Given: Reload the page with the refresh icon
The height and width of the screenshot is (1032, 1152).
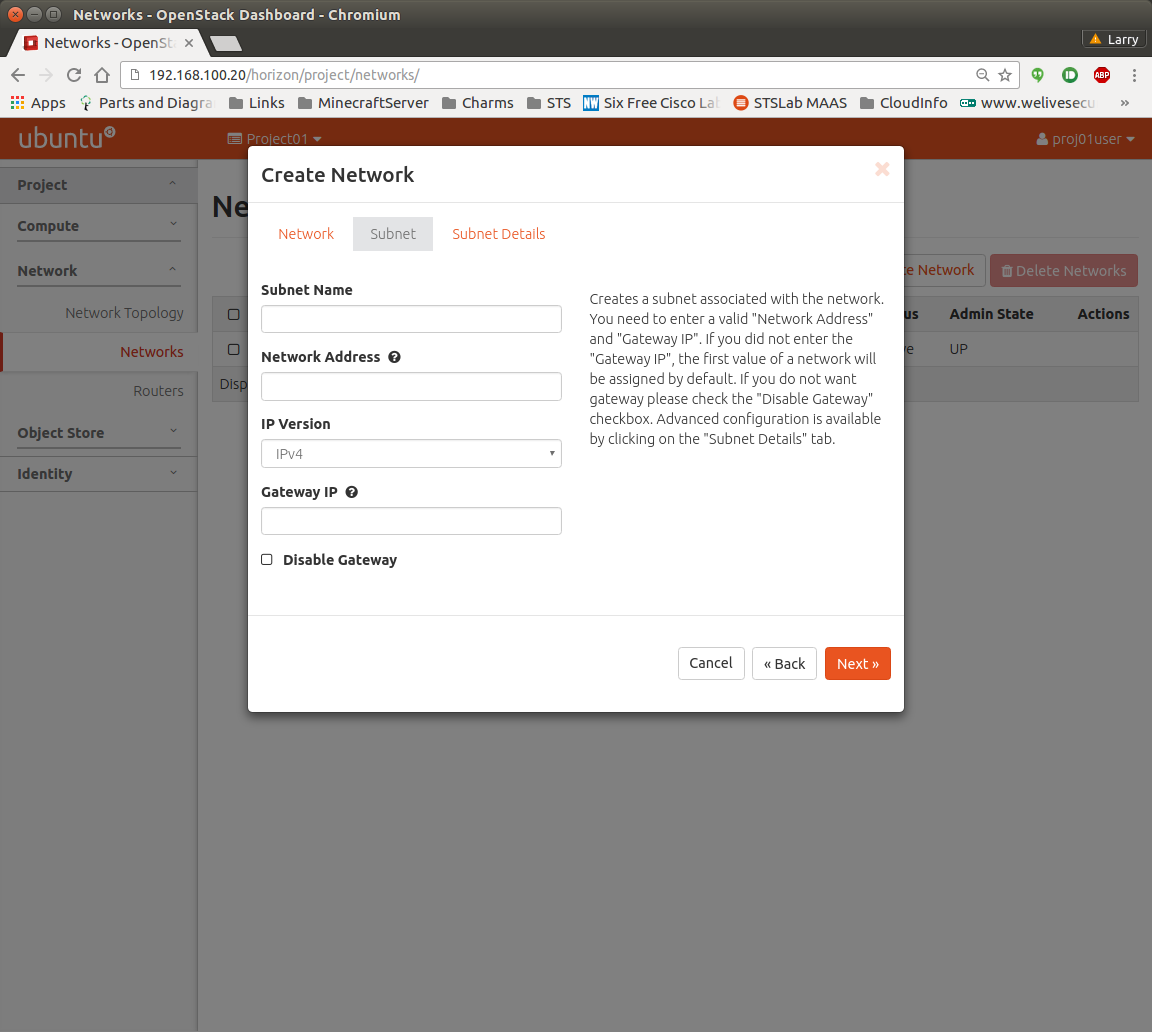Looking at the screenshot, I should pyautogui.click(x=73, y=75).
